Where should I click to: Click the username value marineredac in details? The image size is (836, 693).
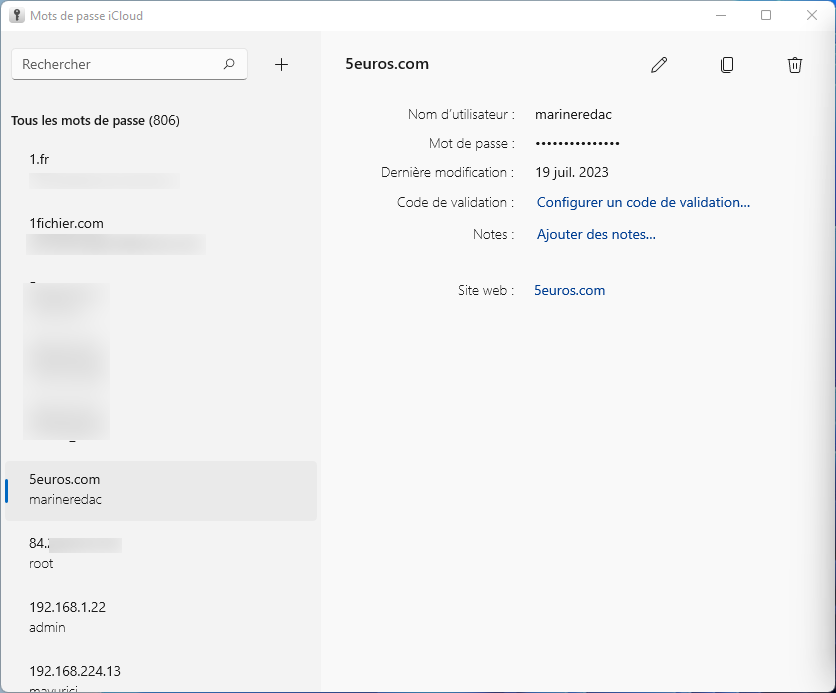tap(573, 115)
